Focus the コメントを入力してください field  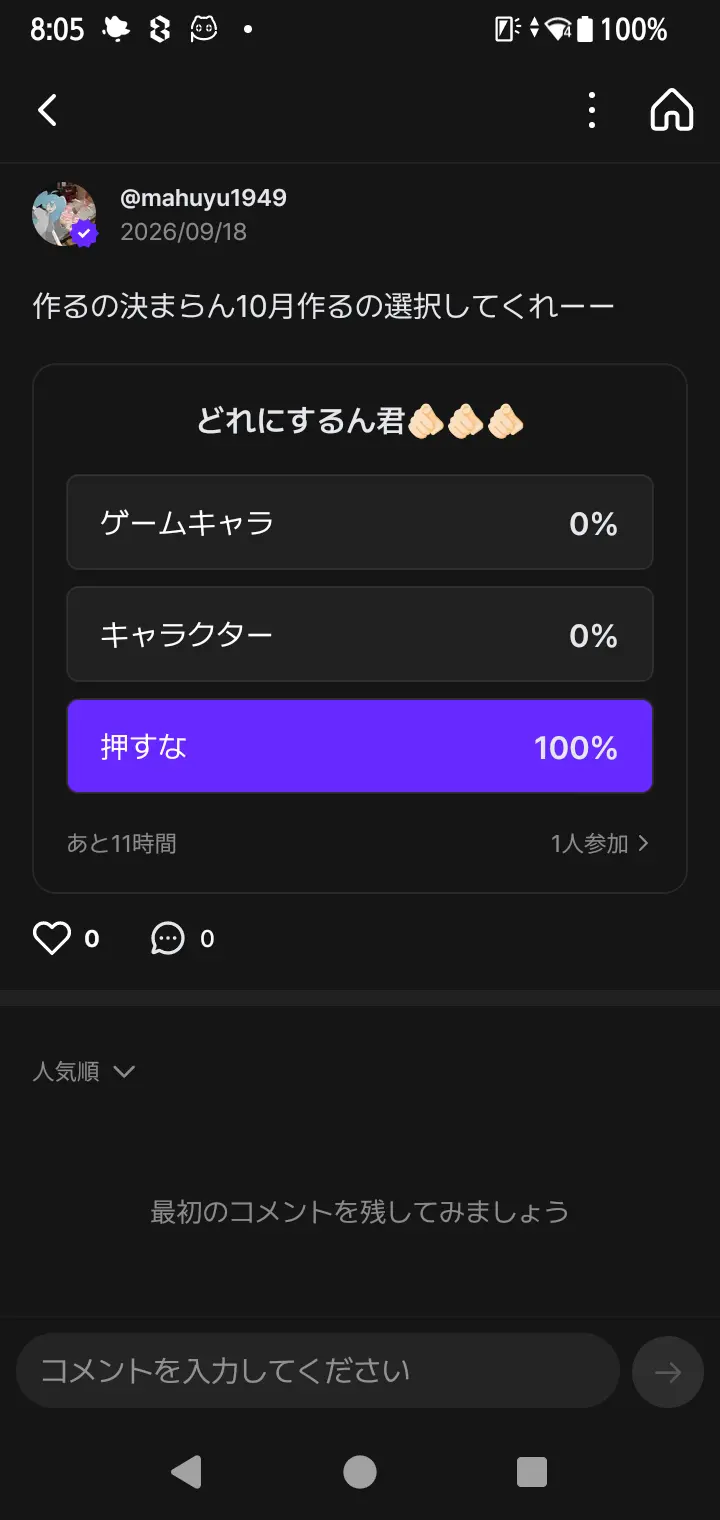click(x=318, y=1370)
